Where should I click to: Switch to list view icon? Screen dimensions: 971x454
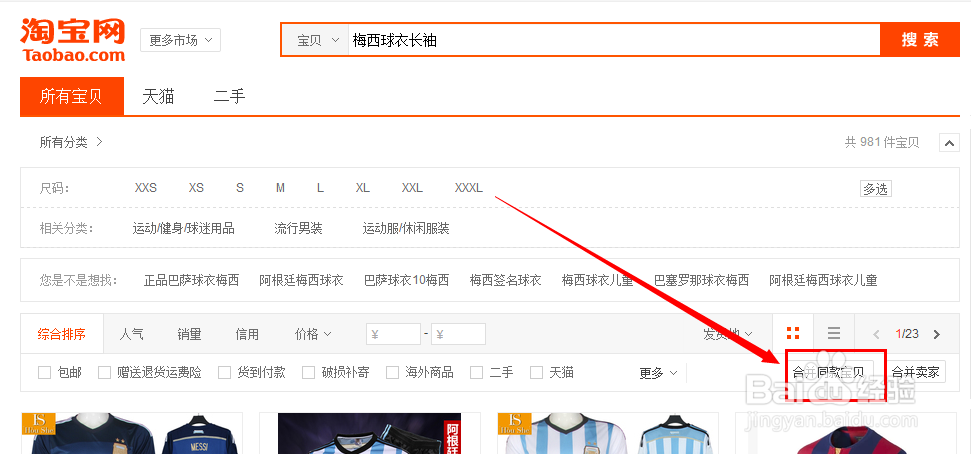pos(834,333)
